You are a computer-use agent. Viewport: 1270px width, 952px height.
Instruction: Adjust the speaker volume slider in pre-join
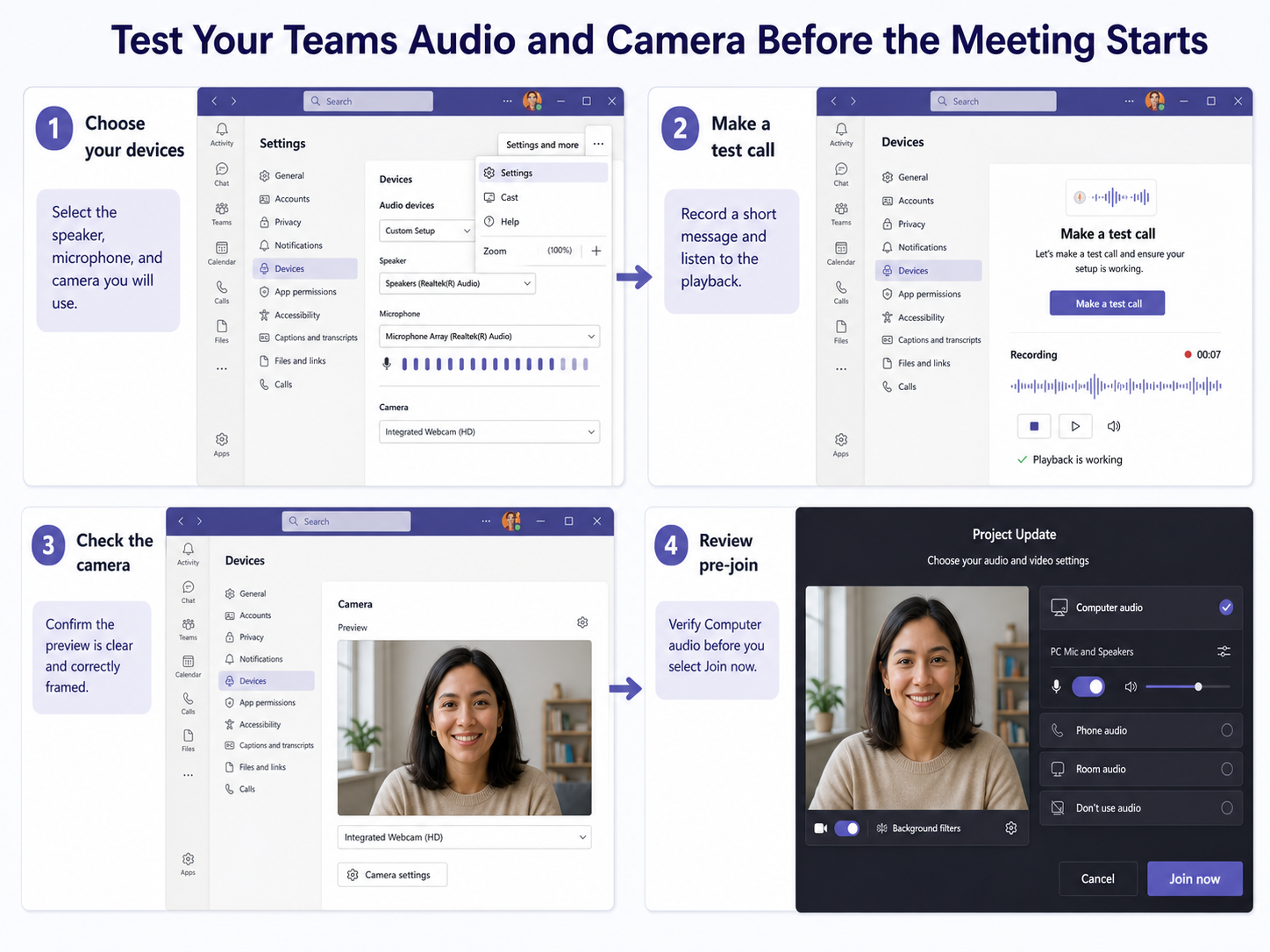click(x=1188, y=686)
